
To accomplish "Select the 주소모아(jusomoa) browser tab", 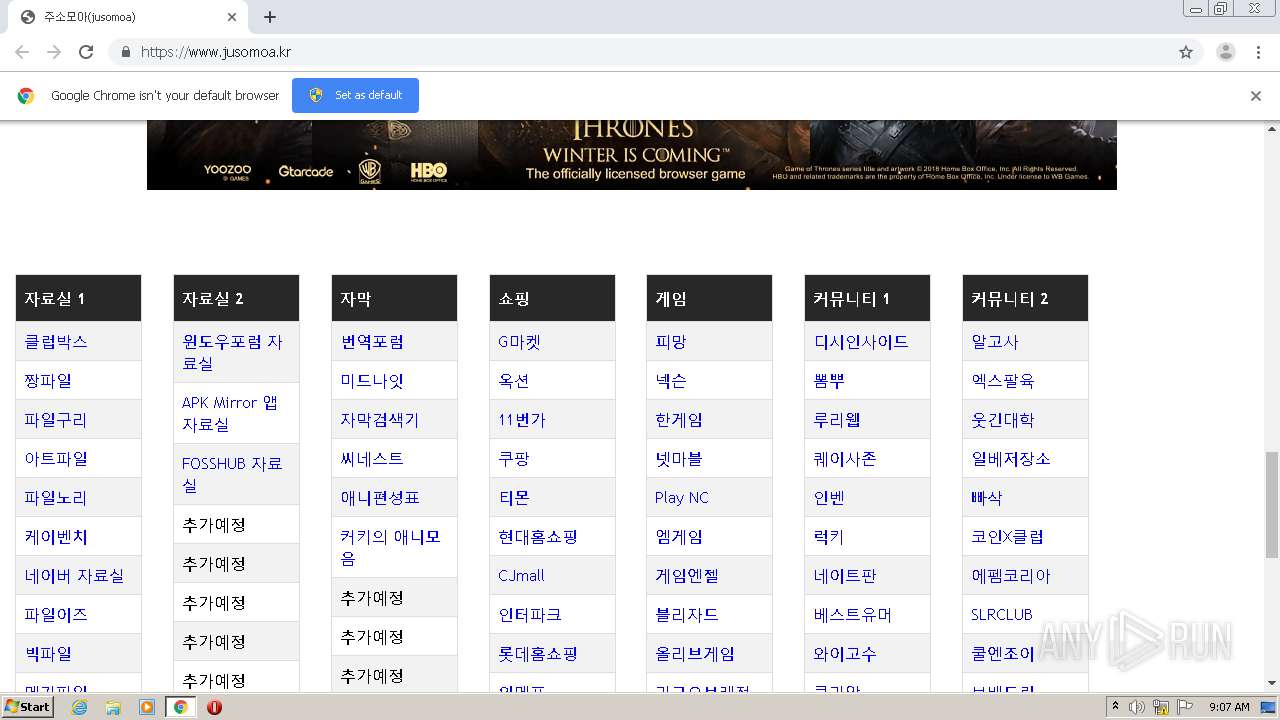I will [128, 17].
